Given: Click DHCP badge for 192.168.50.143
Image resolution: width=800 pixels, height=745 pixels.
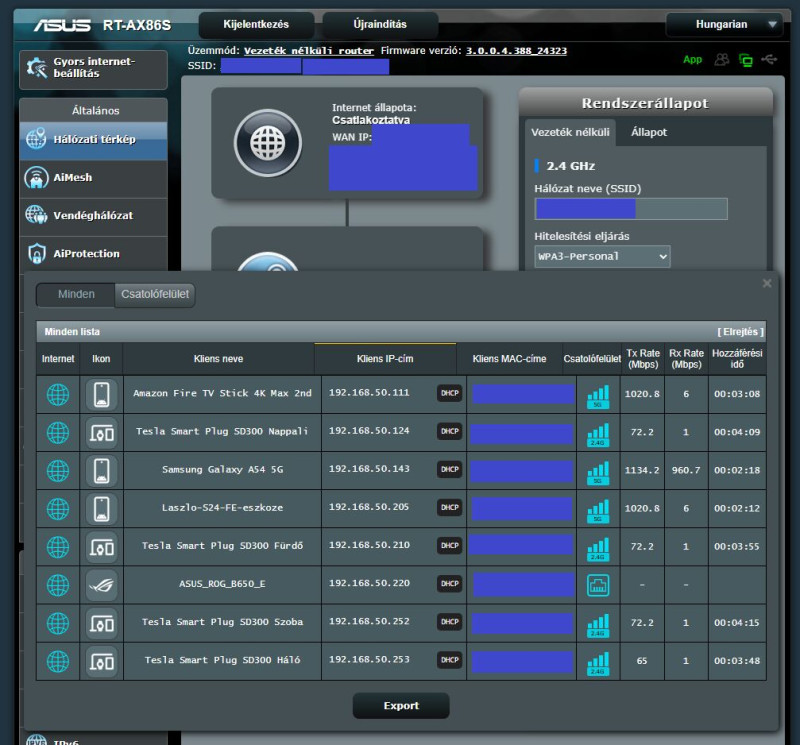Looking at the screenshot, I should point(449,469).
